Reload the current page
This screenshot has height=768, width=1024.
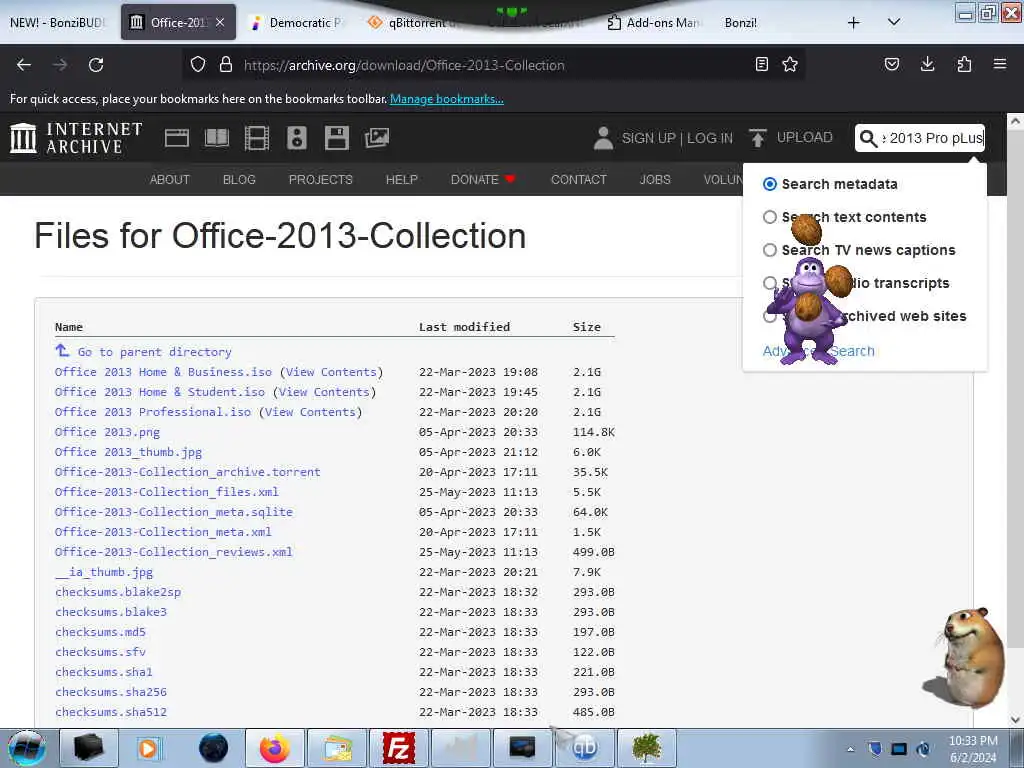96,65
